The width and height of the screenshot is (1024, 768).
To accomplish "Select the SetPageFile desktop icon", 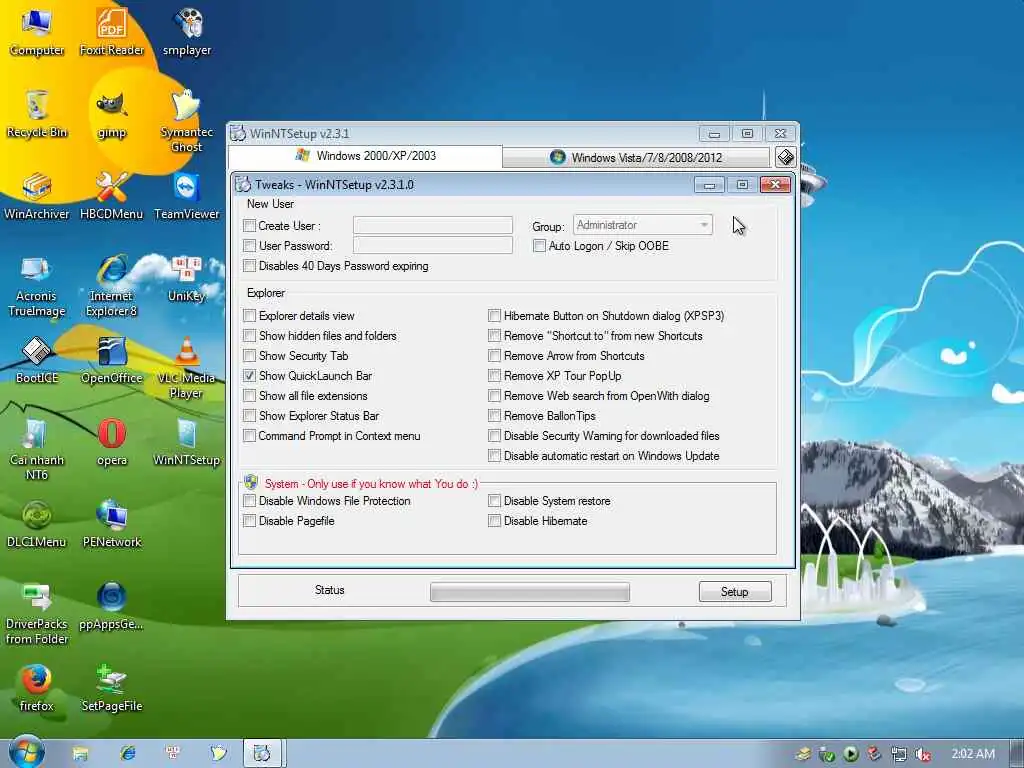I will pyautogui.click(x=112, y=688).
